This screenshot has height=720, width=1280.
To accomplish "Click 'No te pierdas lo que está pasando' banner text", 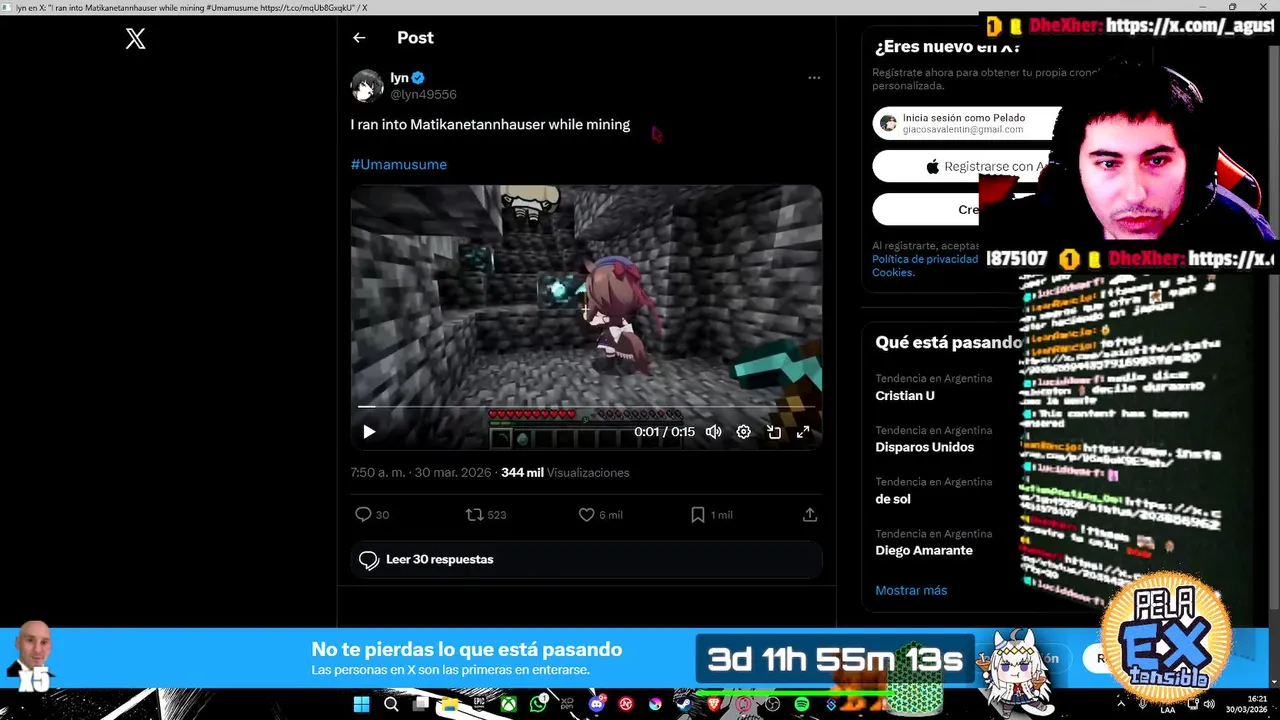I will (x=467, y=649).
